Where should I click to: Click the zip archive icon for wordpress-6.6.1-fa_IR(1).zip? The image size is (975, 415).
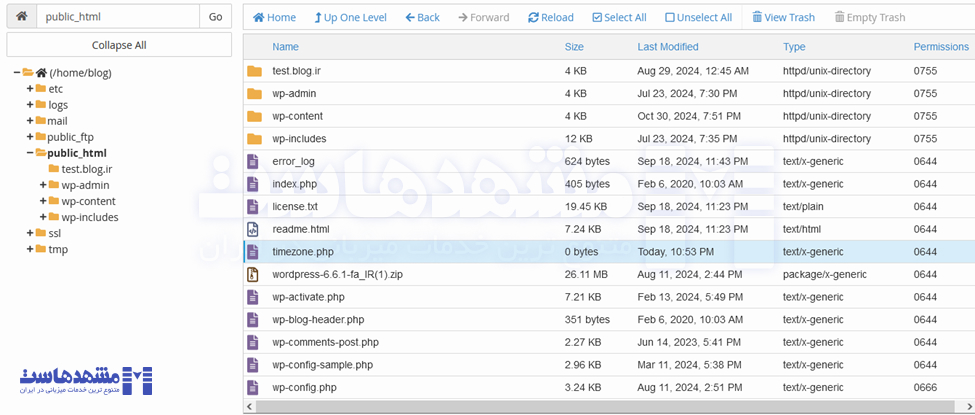254,274
